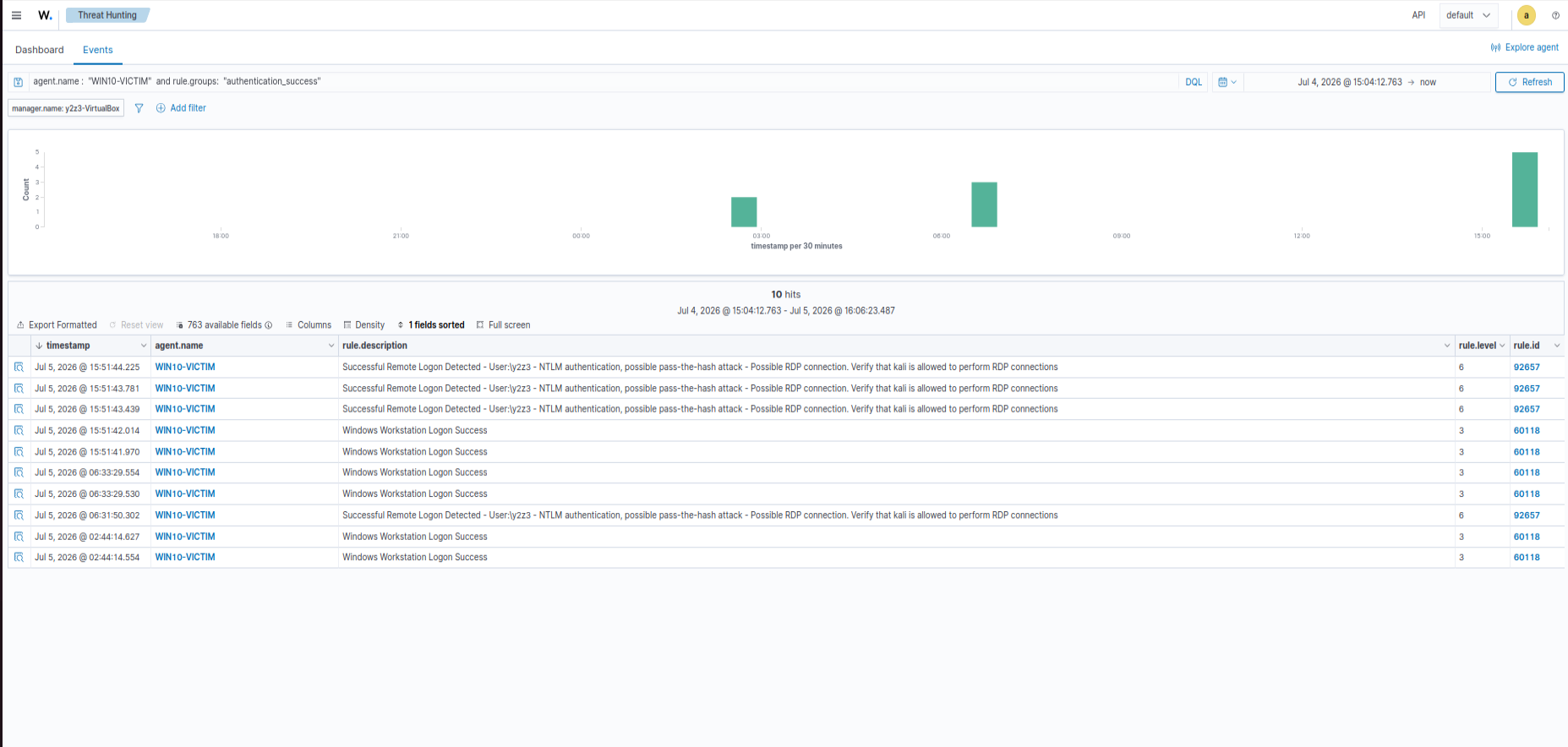Screen dimensions: 1568x747
Task: Inspect the 06:31:50.302 event details icon
Action: click(19, 515)
